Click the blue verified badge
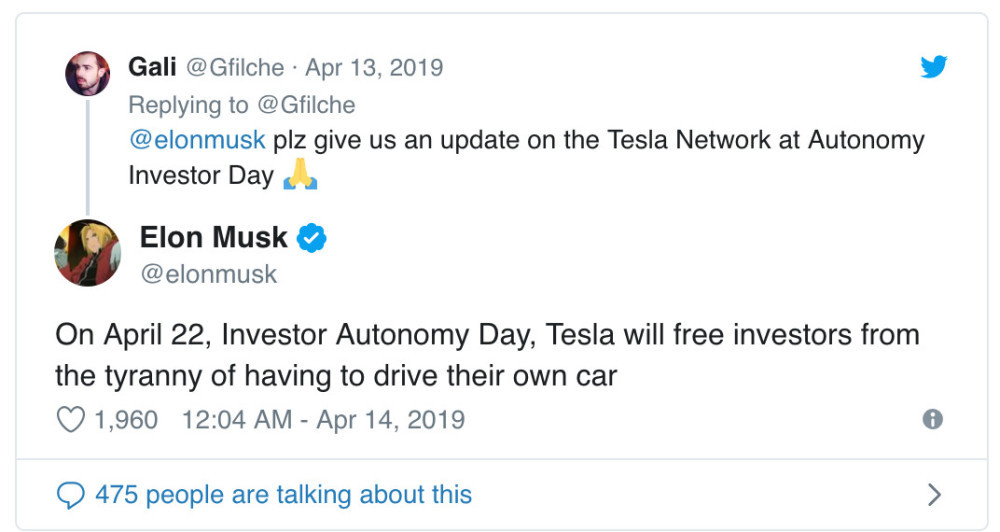This screenshot has height=532, width=1000. (x=312, y=238)
